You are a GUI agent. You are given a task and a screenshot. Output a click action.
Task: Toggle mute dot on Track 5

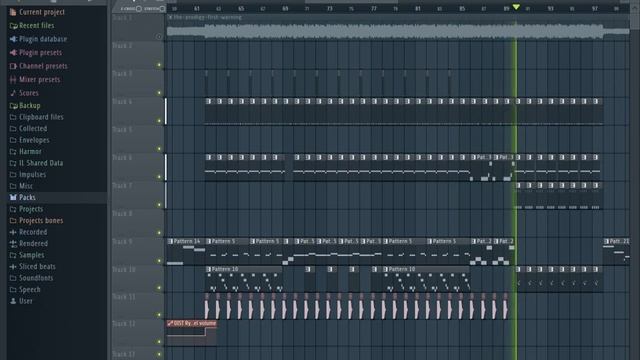coord(159,149)
